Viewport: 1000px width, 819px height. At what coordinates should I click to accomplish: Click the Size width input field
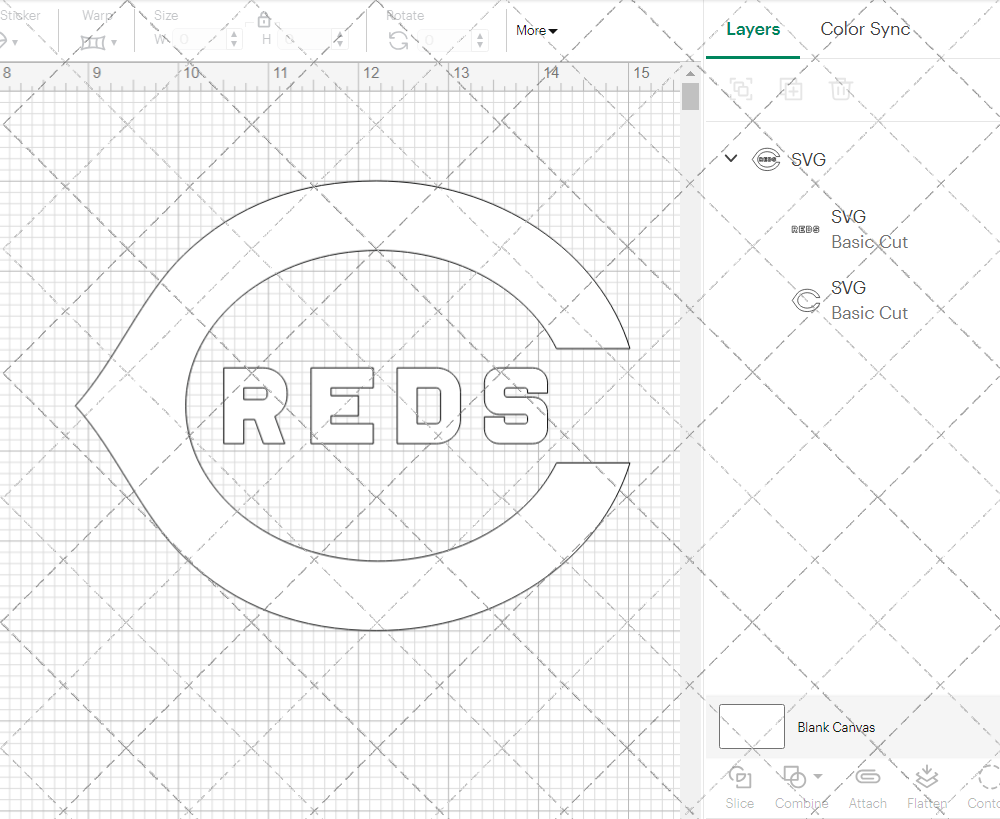pos(200,40)
